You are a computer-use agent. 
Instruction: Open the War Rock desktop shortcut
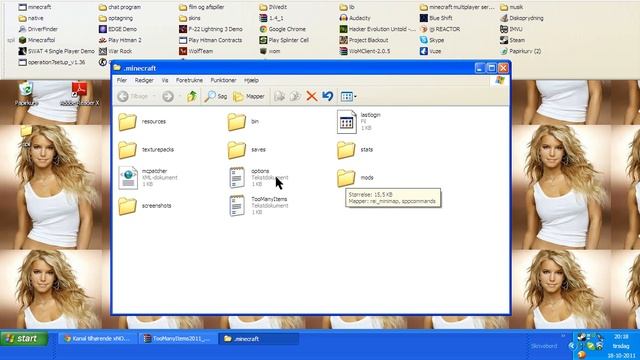pos(116,51)
